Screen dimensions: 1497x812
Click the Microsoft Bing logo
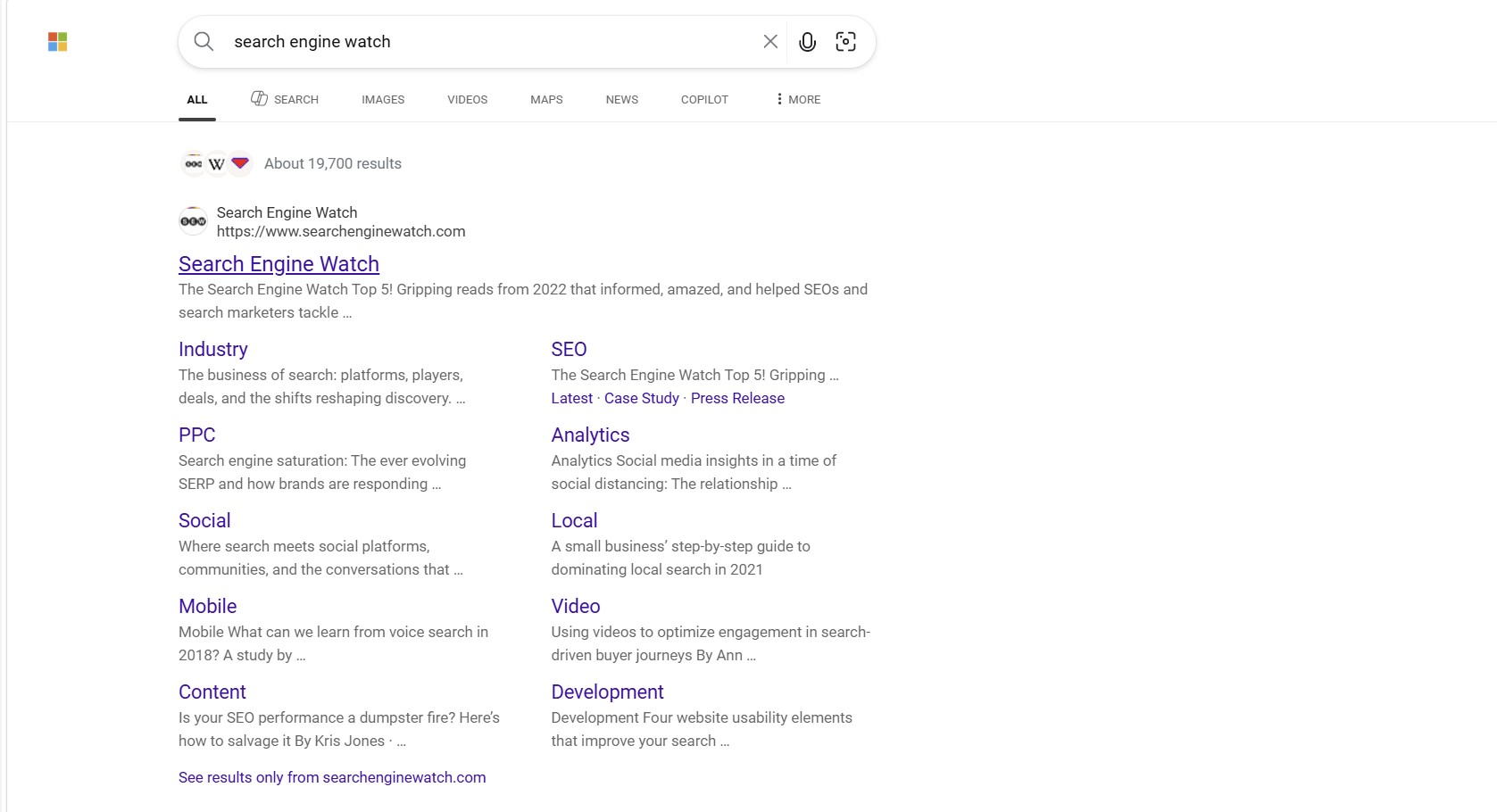[x=58, y=42]
